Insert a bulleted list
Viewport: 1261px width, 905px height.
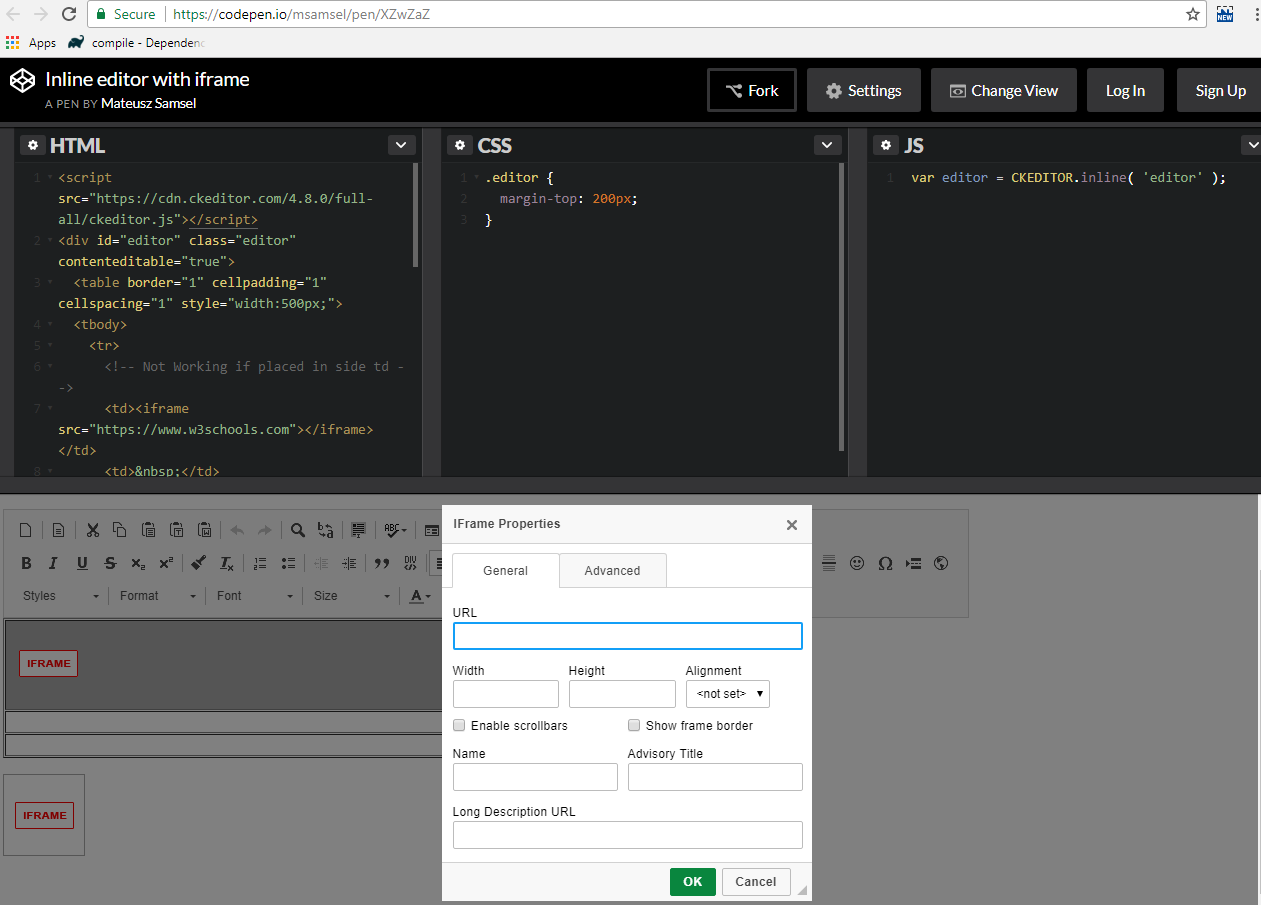(288, 563)
